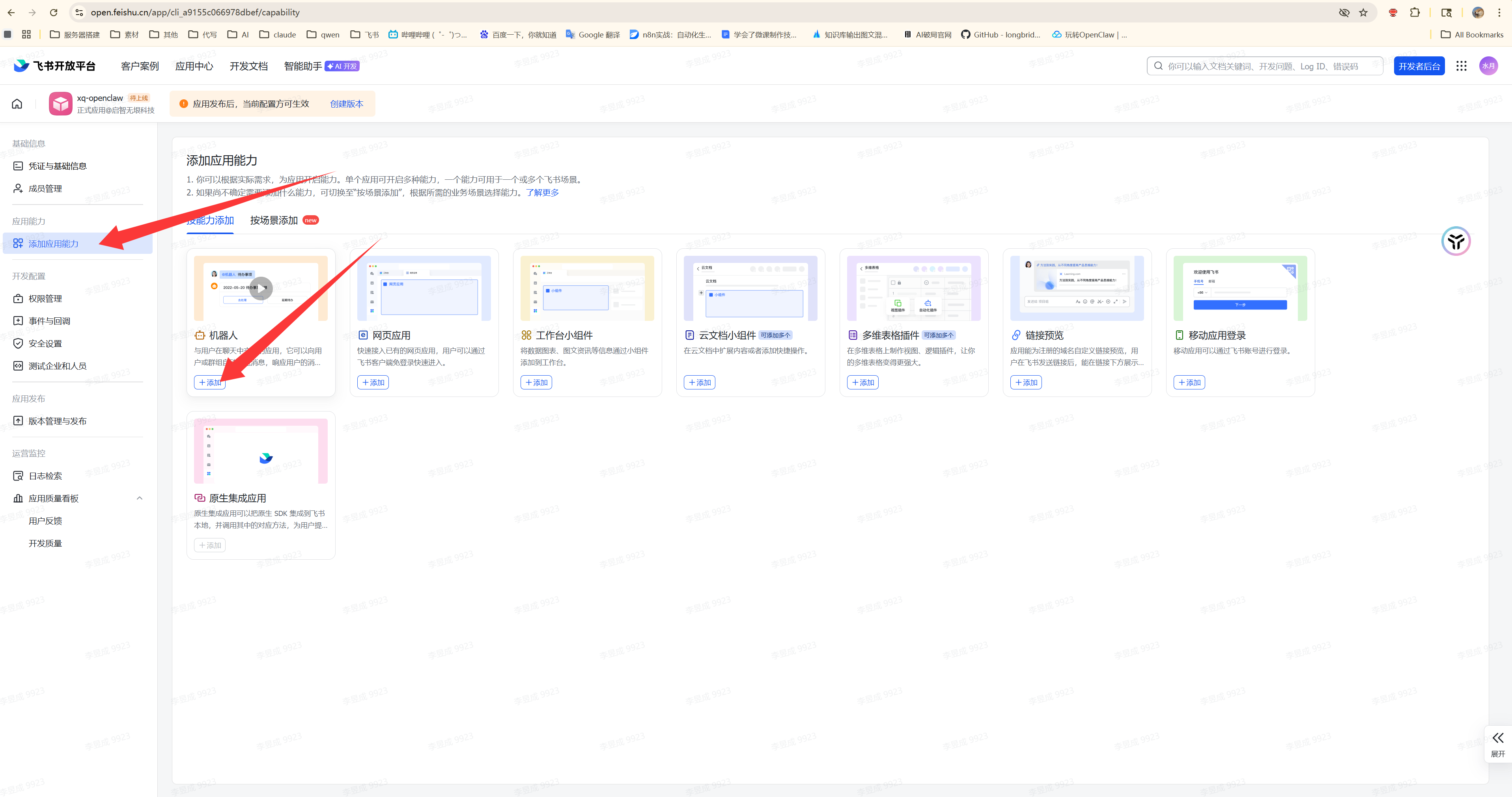
Task: Click the 创建版本 link
Action: coord(346,104)
